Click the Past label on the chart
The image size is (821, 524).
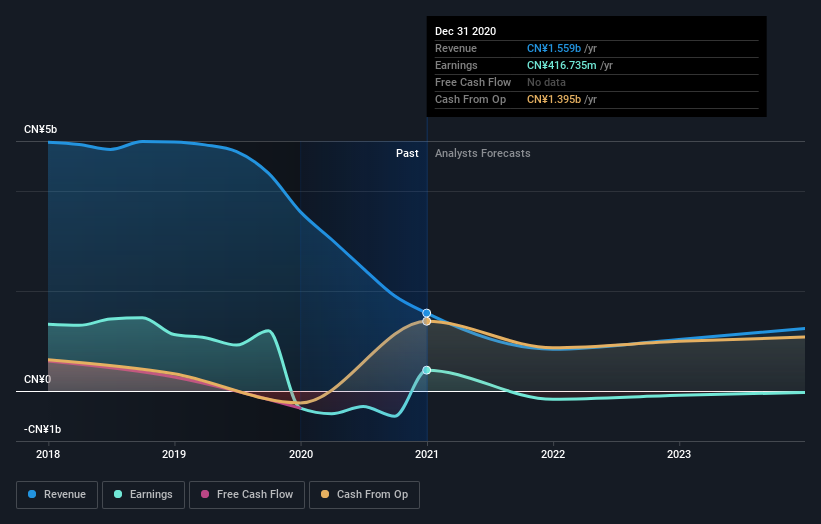pyautogui.click(x=407, y=153)
